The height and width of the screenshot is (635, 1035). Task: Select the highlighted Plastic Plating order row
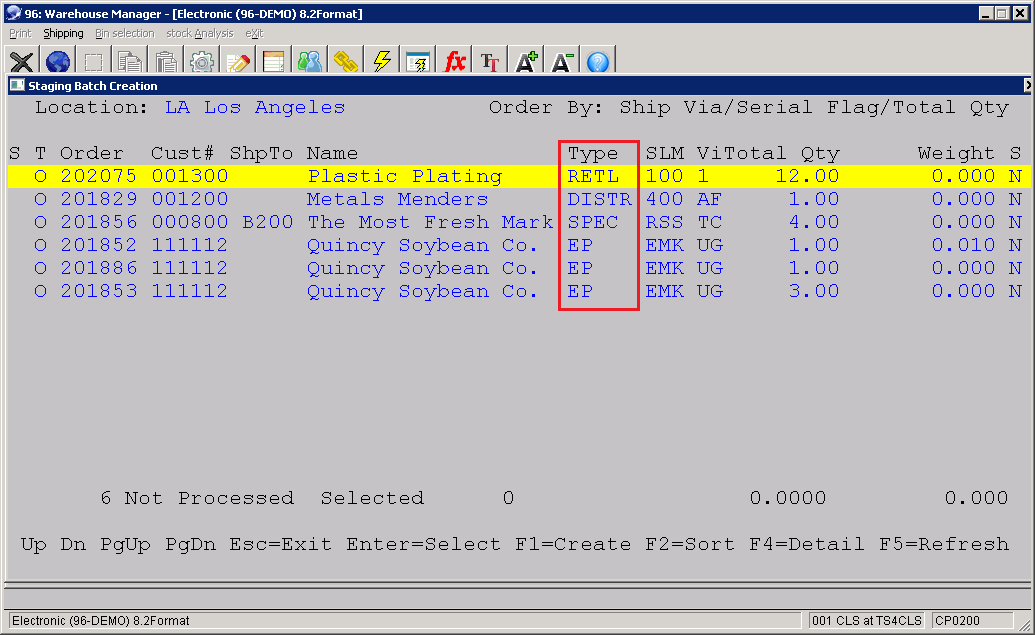[404, 177]
